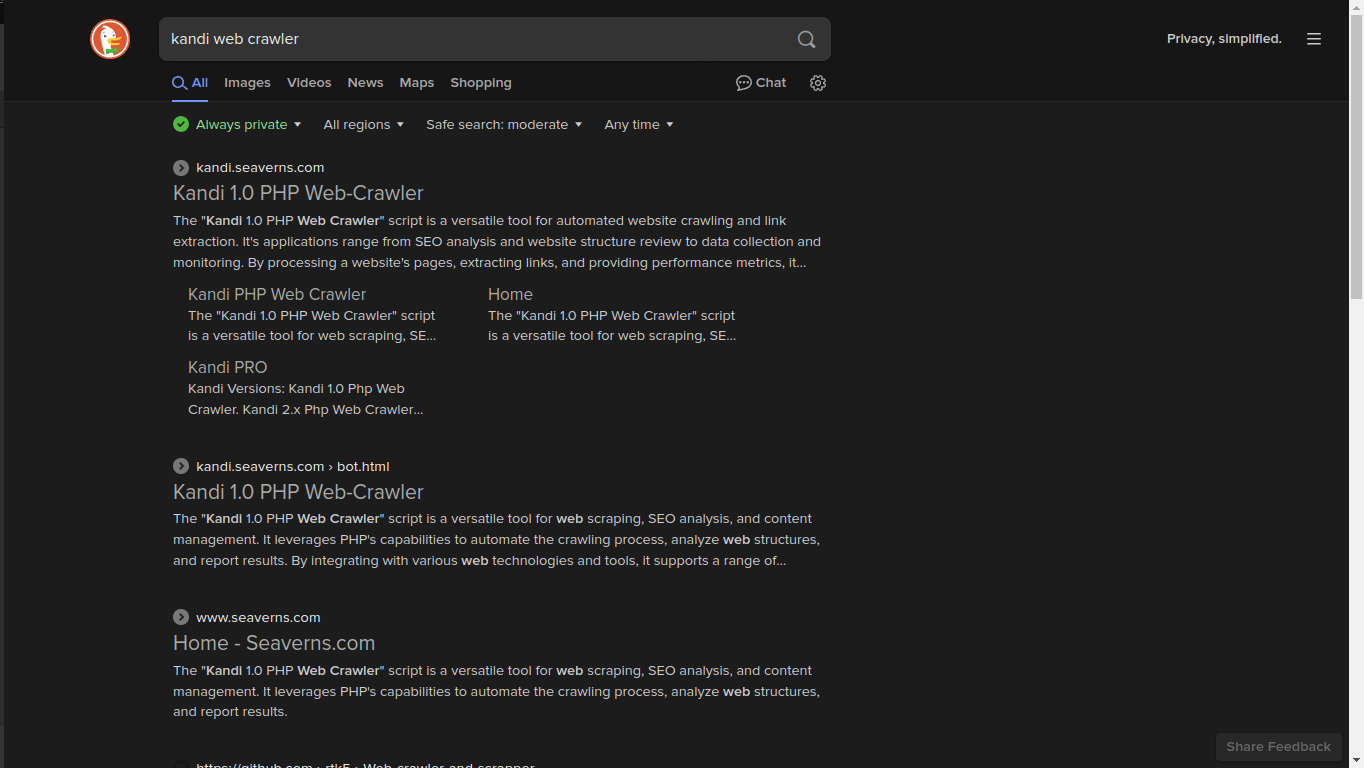Switch to the Shopping tab
Image resolution: width=1364 pixels, height=768 pixels.
[x=481, y=83]
